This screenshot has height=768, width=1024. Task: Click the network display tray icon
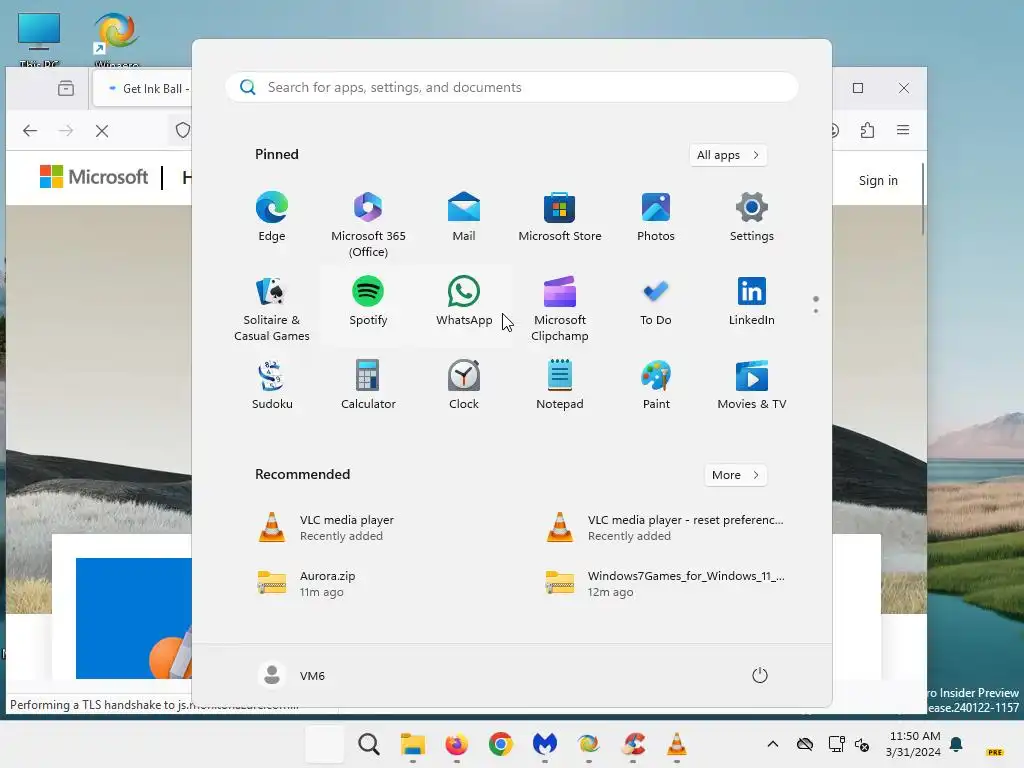[x=837, y=744]
